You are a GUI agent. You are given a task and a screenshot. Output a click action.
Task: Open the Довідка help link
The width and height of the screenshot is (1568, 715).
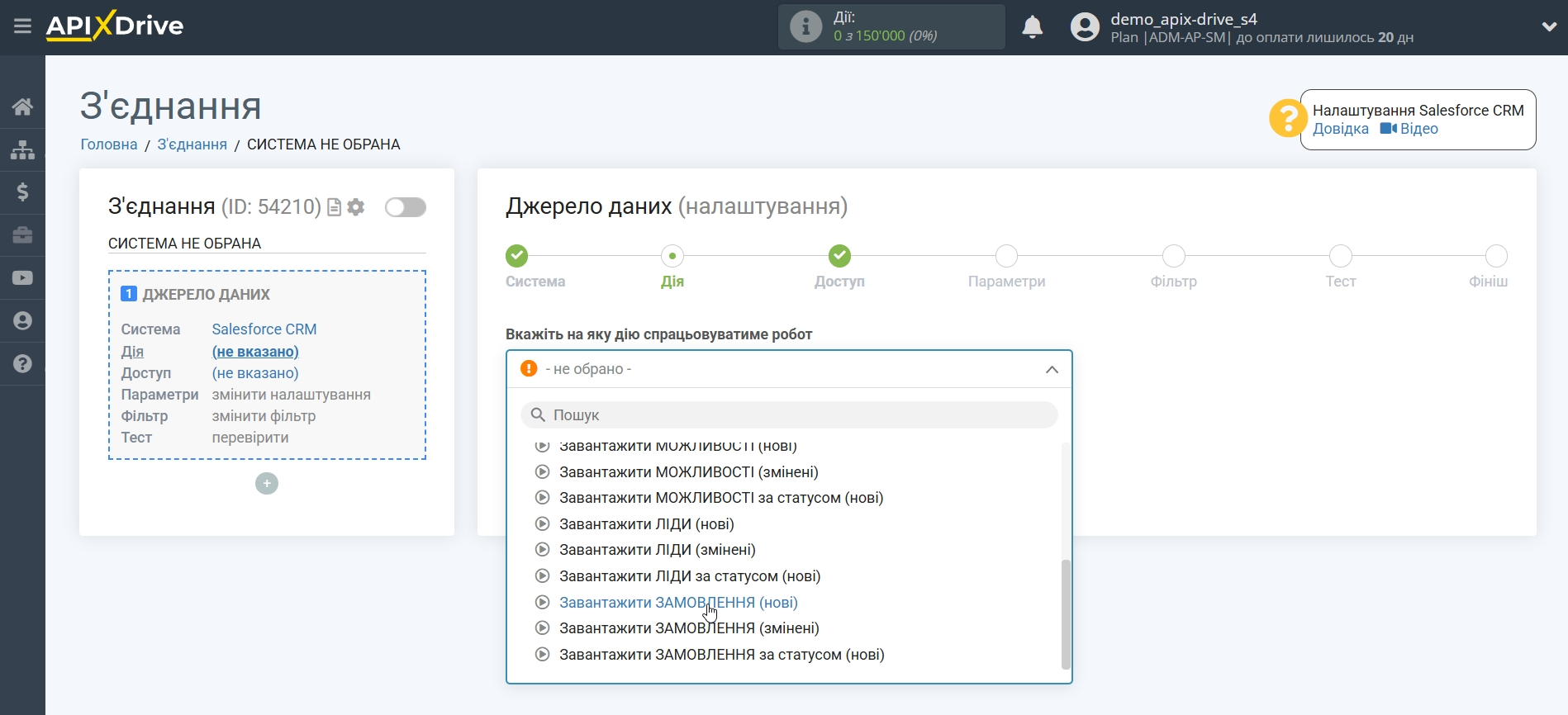pos(1341,129)
